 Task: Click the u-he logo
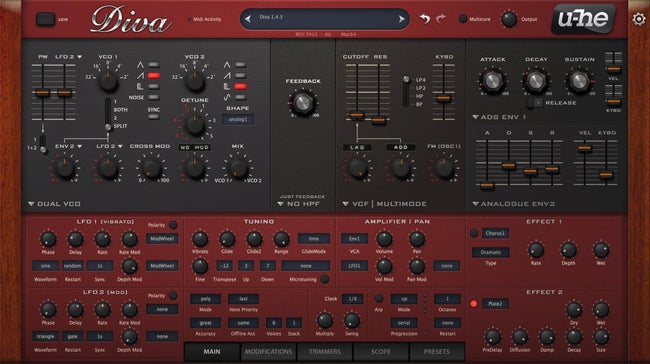click(x=583, y=19)
